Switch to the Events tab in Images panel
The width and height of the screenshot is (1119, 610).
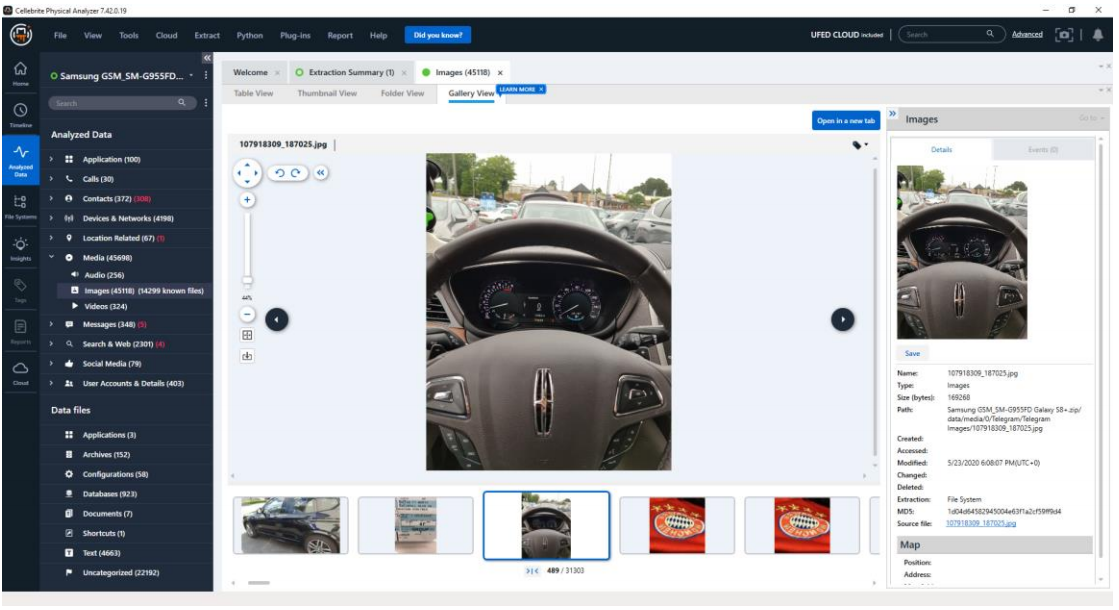pos(1043,150)
